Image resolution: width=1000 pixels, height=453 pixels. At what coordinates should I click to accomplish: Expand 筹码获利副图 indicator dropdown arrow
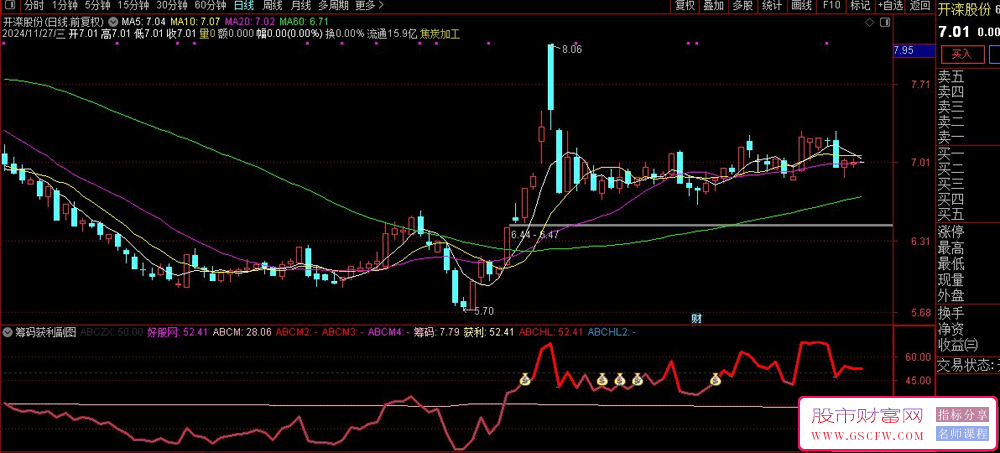8,332
